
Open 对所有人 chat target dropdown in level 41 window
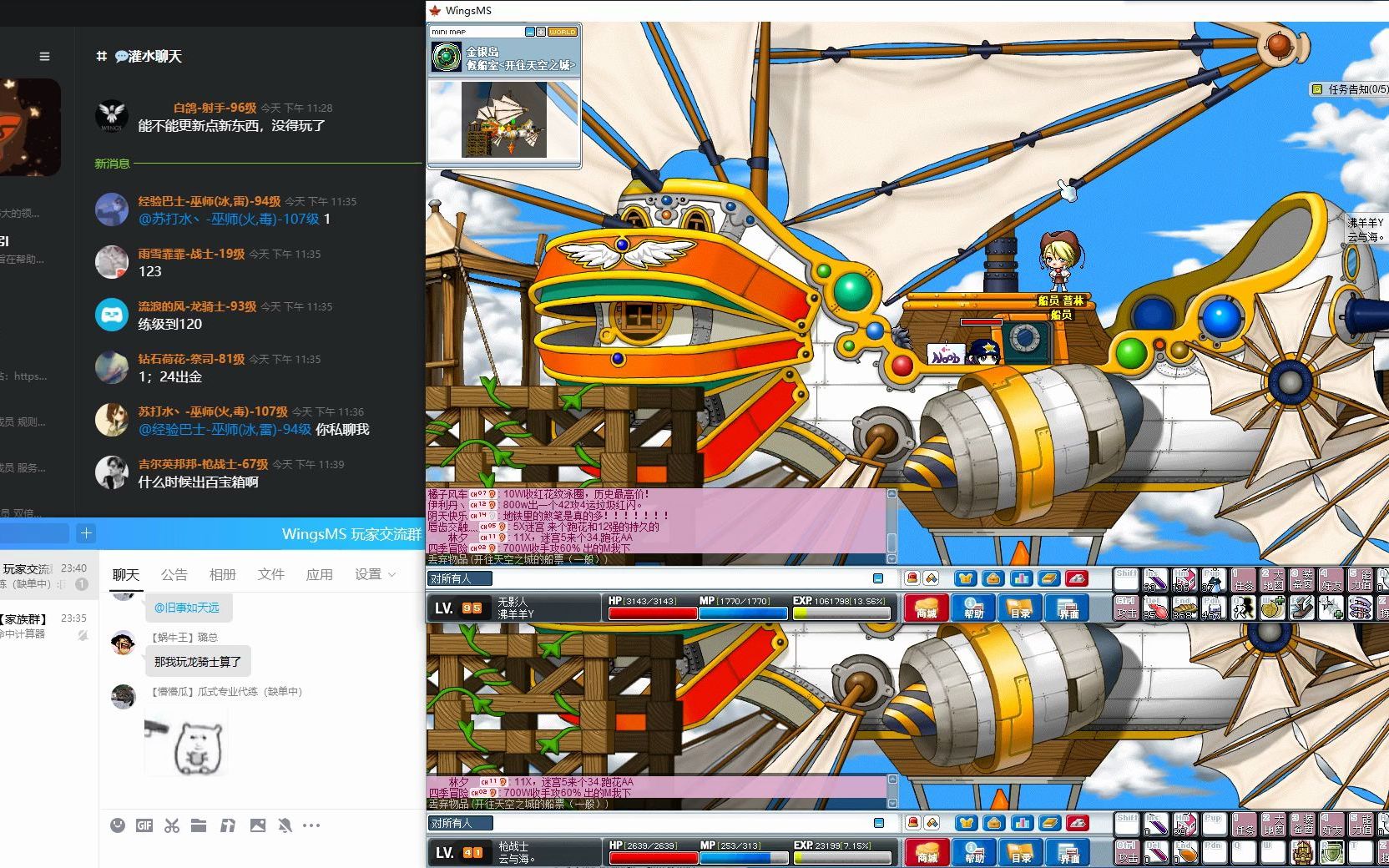point(460,823)
